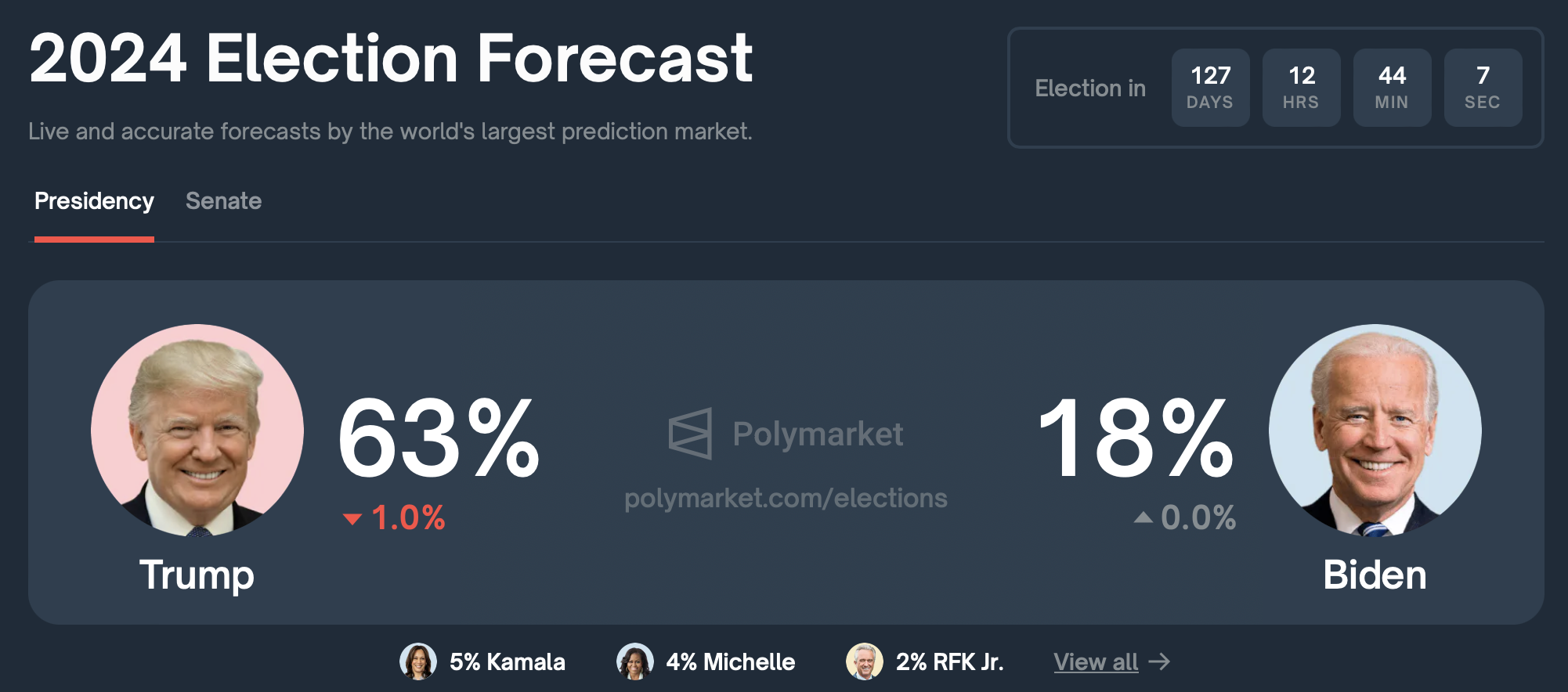Click Trump's red down-trend triangle

click(x=352, y=518)
